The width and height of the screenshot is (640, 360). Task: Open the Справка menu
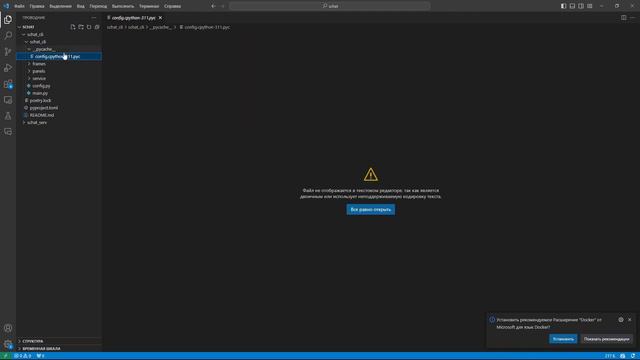(x=172, y=6)
